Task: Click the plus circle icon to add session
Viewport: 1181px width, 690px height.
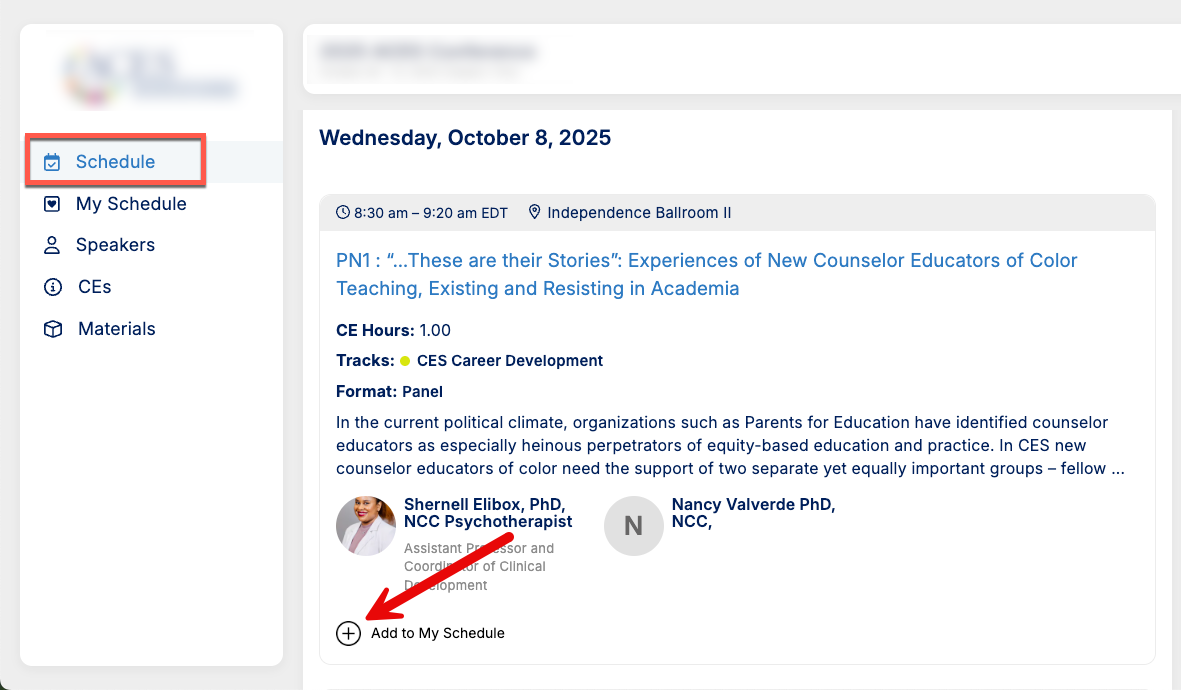Action: (x=348, y=634)
